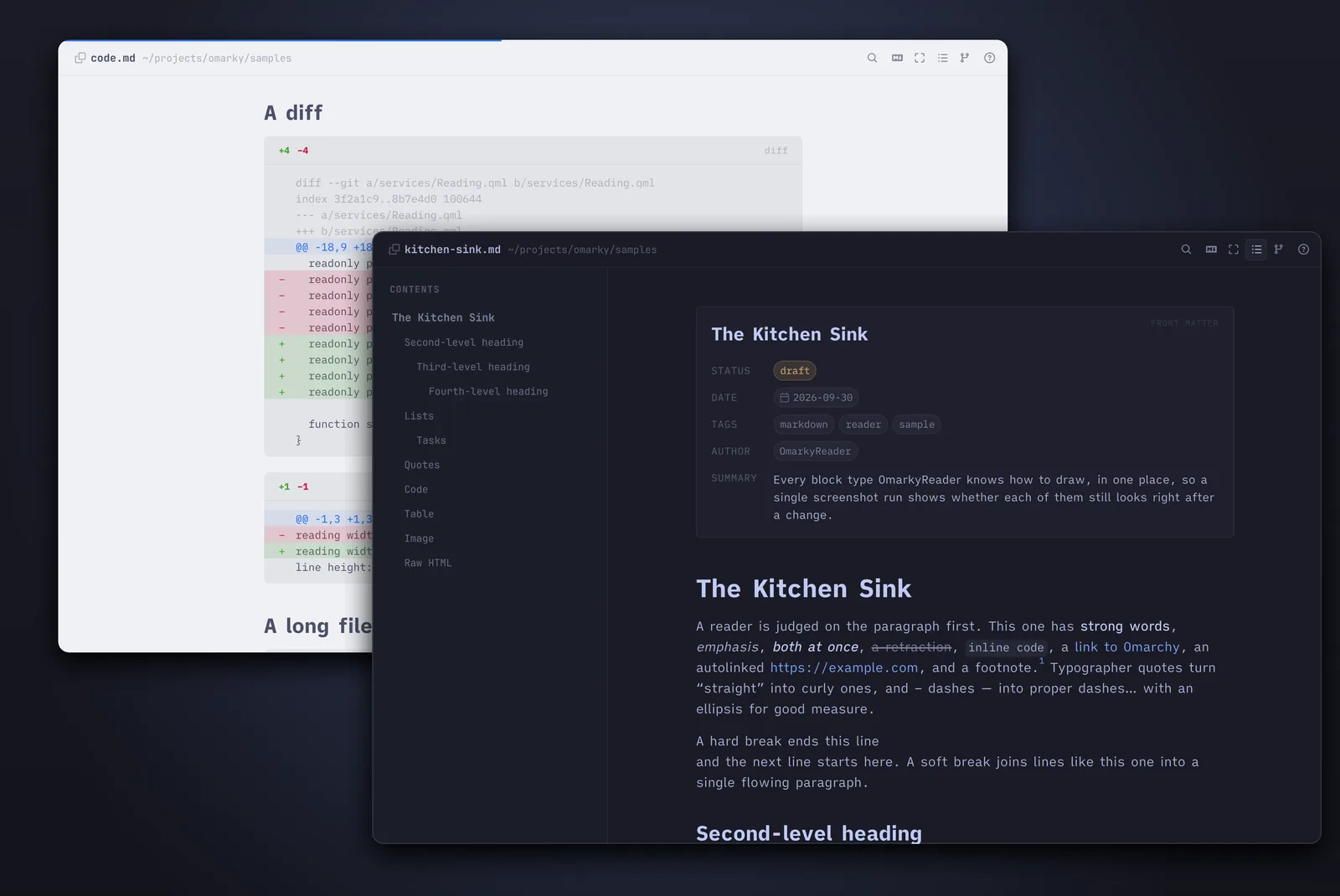Go to Third-level heading in contents
The width and height of the screenshot is (1340, 896).
[473, 367]
